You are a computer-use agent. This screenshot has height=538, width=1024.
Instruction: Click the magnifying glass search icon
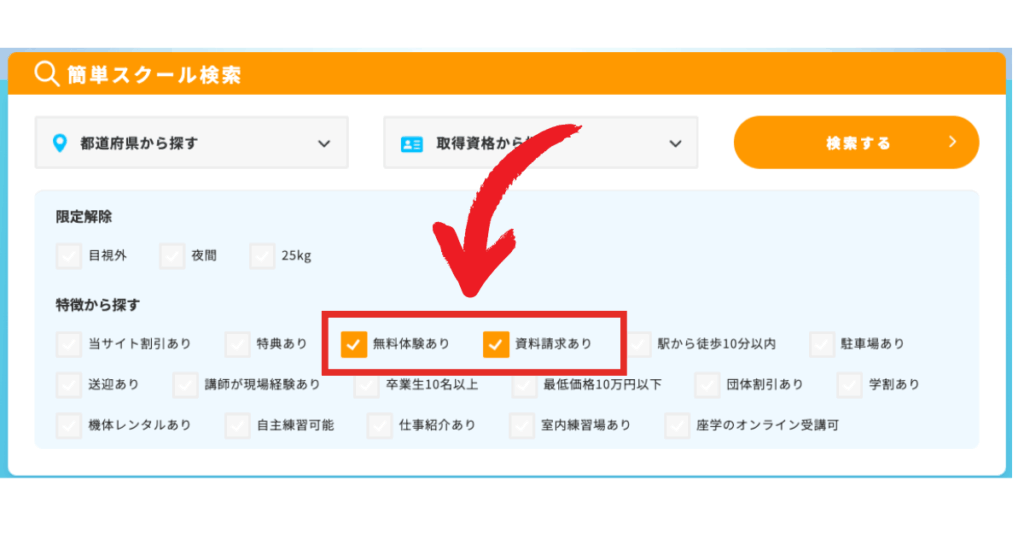47,74
